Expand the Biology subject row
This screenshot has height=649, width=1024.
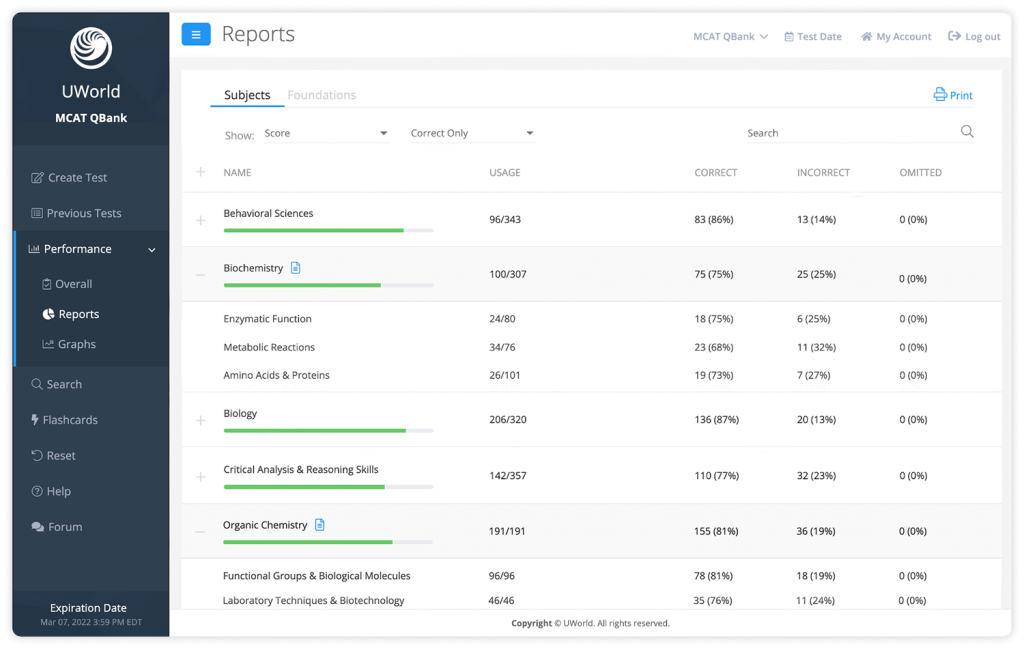click(201, 421)
